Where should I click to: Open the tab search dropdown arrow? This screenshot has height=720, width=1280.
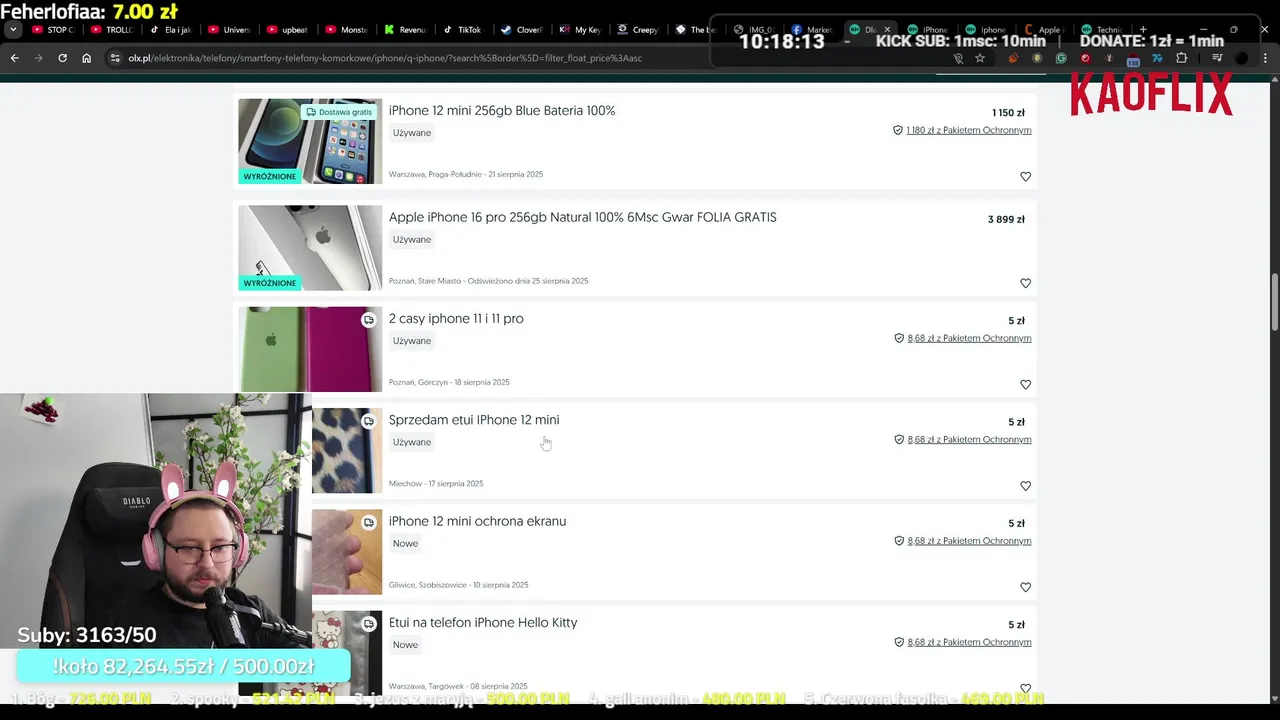click(12, 30)
